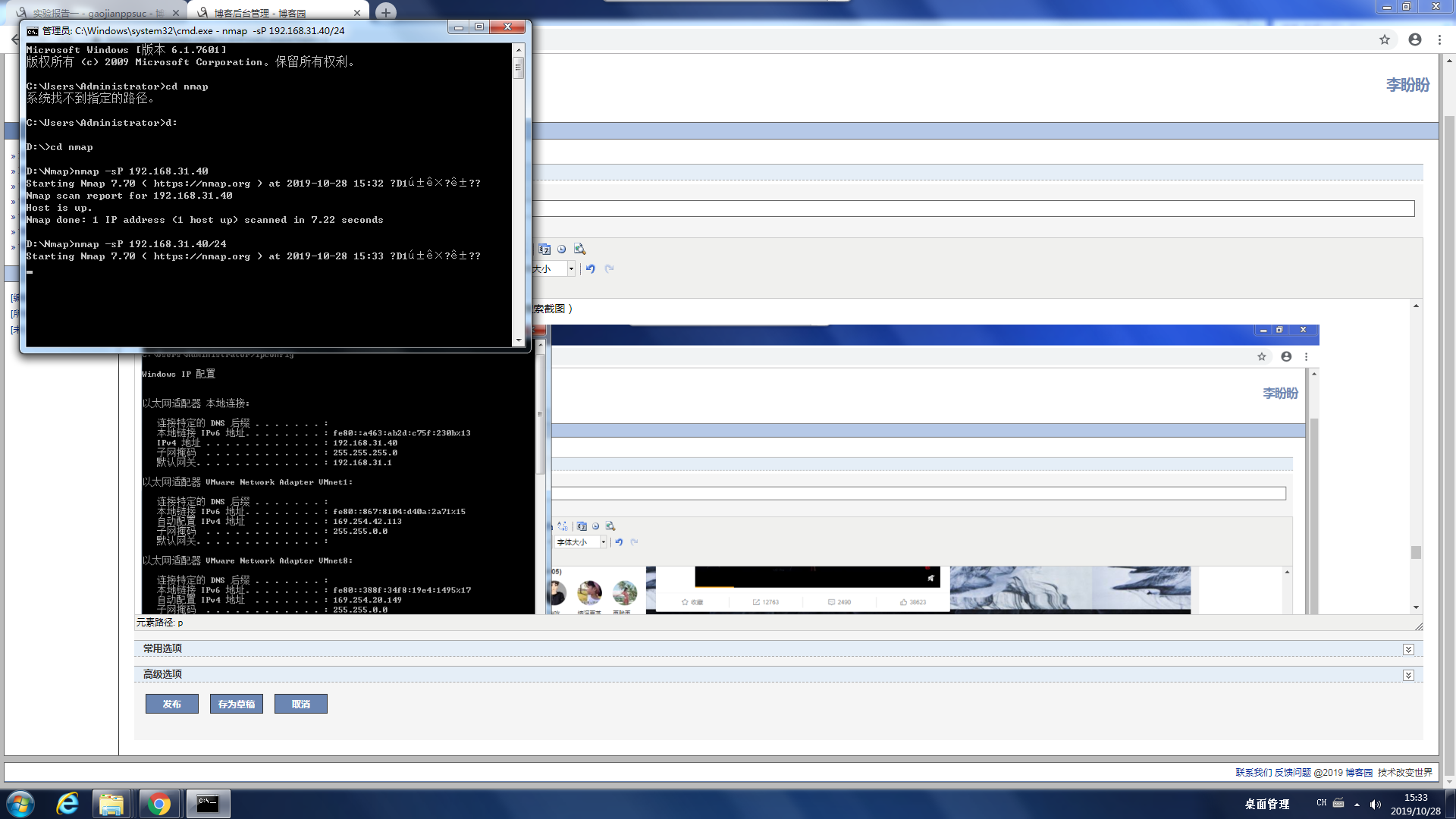The height and width of the screenshot is (819, 1456).
Task: Click the insert date calendar icon
Action: point(544,249)
